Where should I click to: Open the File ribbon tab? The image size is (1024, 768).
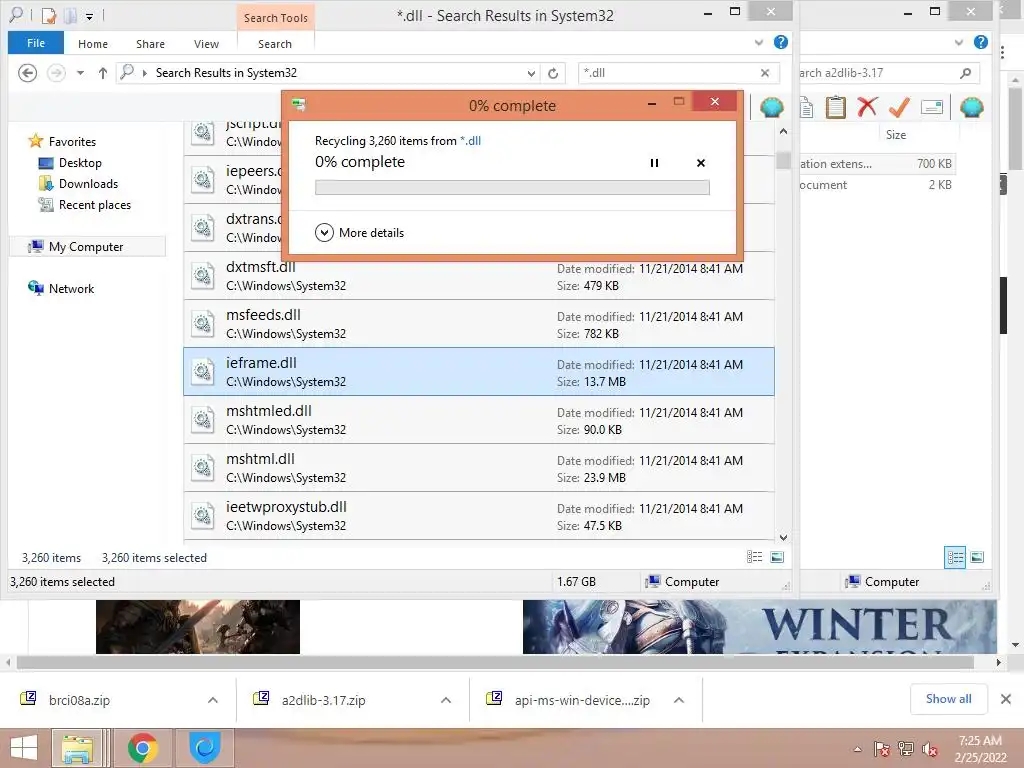click(x=36, y=43)
